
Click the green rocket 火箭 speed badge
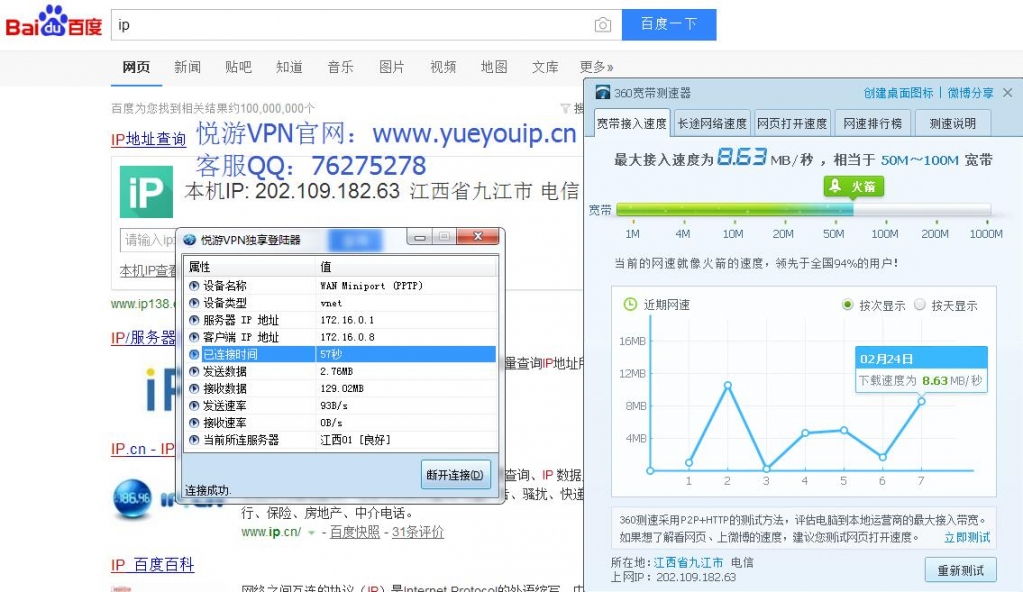coord(854,187)
